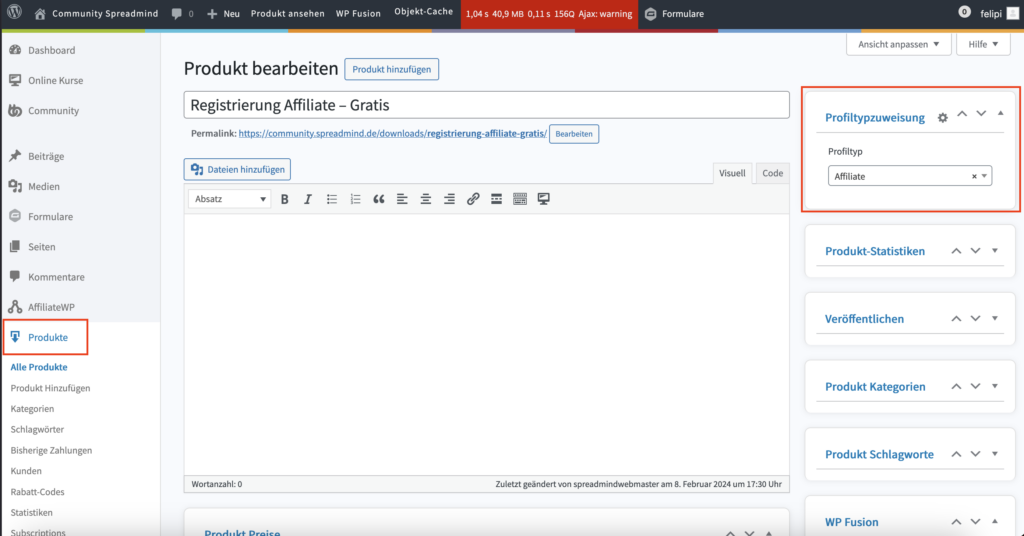Open the Profiltyp Affiliate dropdown

pos(909,176)
